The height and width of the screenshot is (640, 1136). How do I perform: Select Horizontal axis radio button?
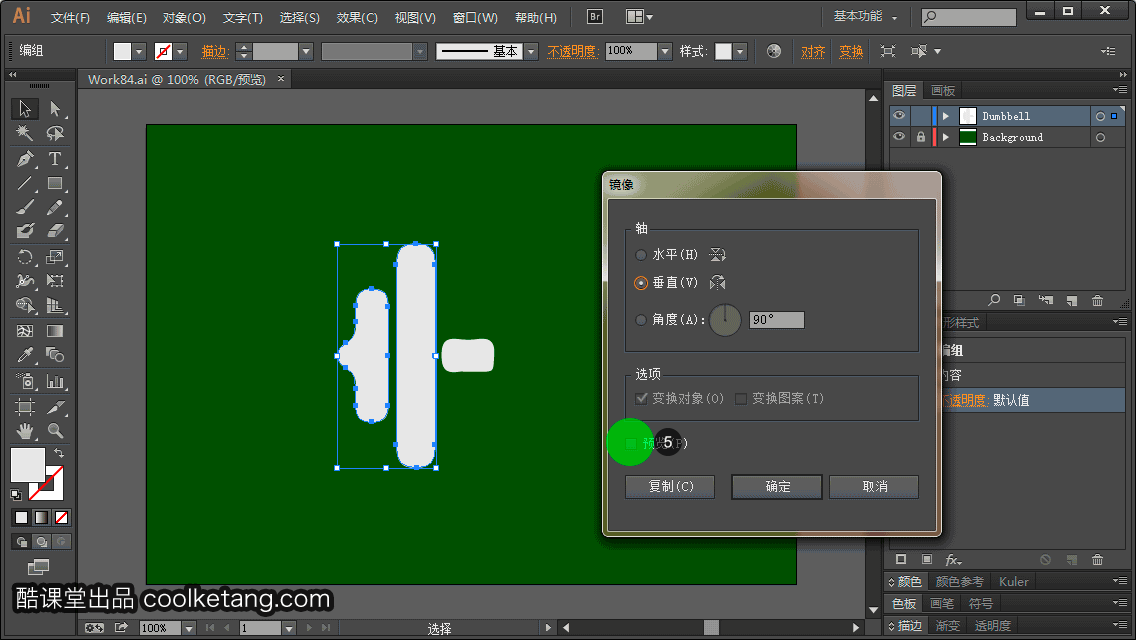coord(640,255)
